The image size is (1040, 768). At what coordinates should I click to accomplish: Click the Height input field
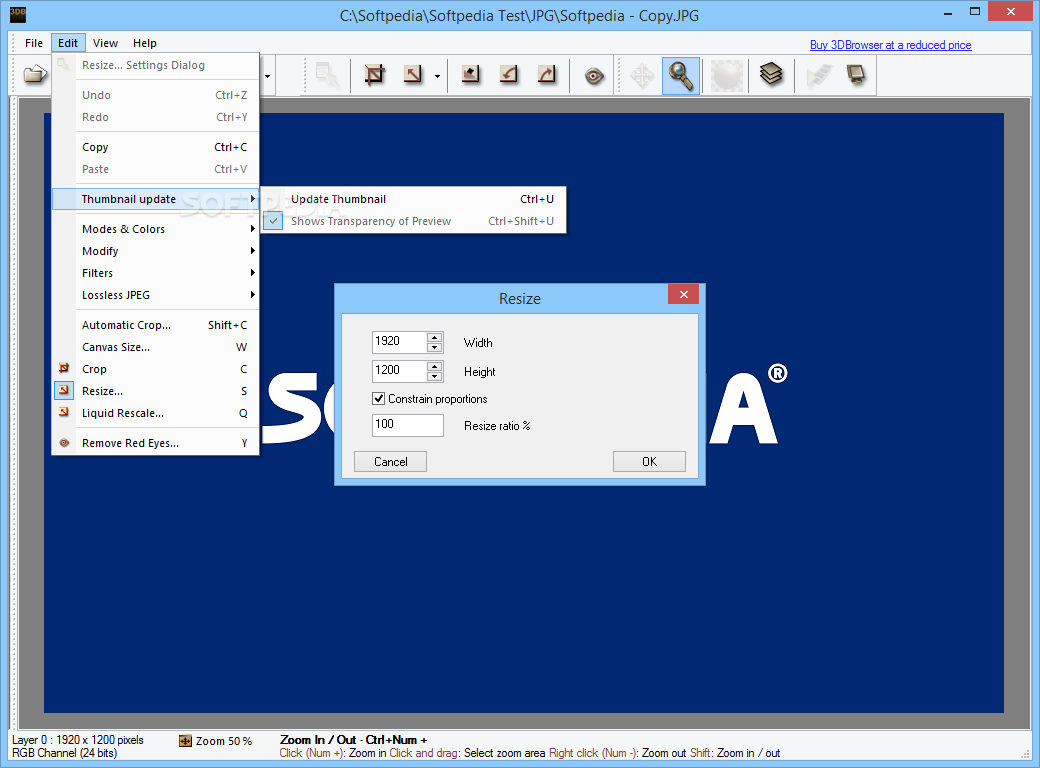coord(400,371)
